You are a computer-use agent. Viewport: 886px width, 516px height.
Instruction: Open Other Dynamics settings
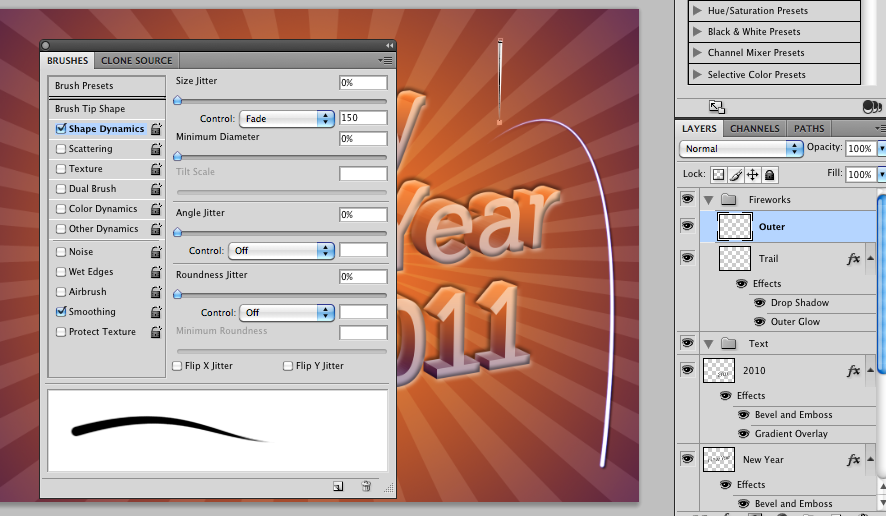coord(103,229)
